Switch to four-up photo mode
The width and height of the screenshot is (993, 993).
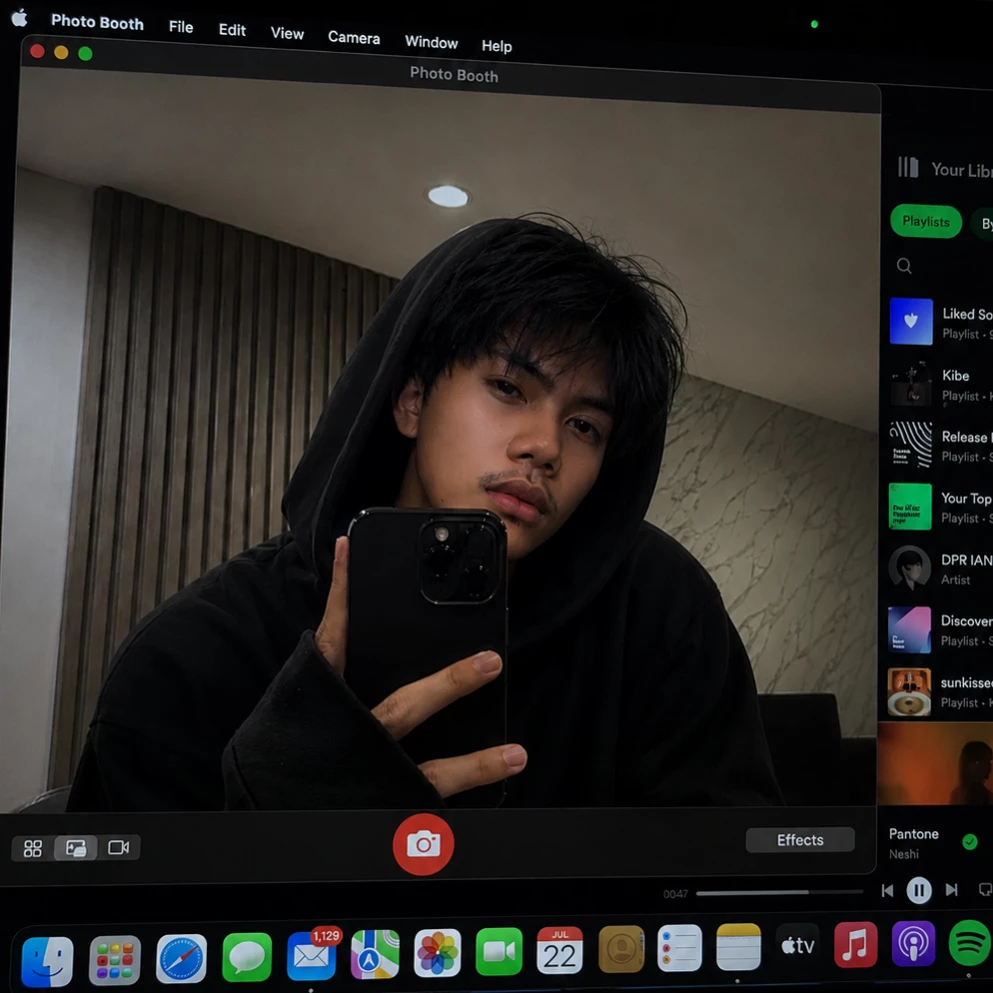[x=33, y=848]
